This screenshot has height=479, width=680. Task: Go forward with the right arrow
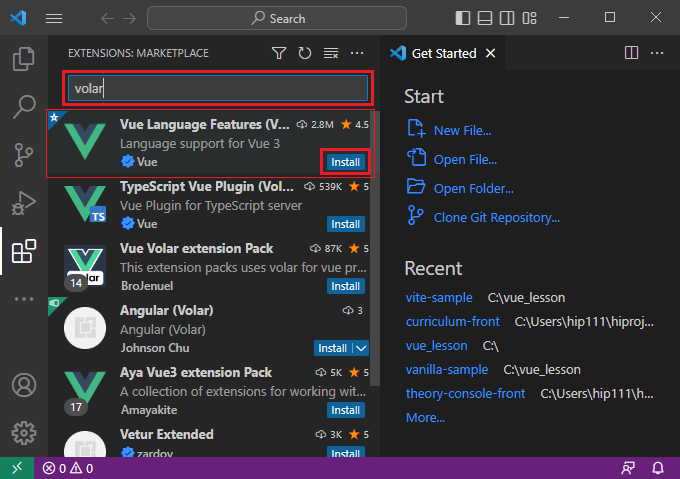[129, 18]
